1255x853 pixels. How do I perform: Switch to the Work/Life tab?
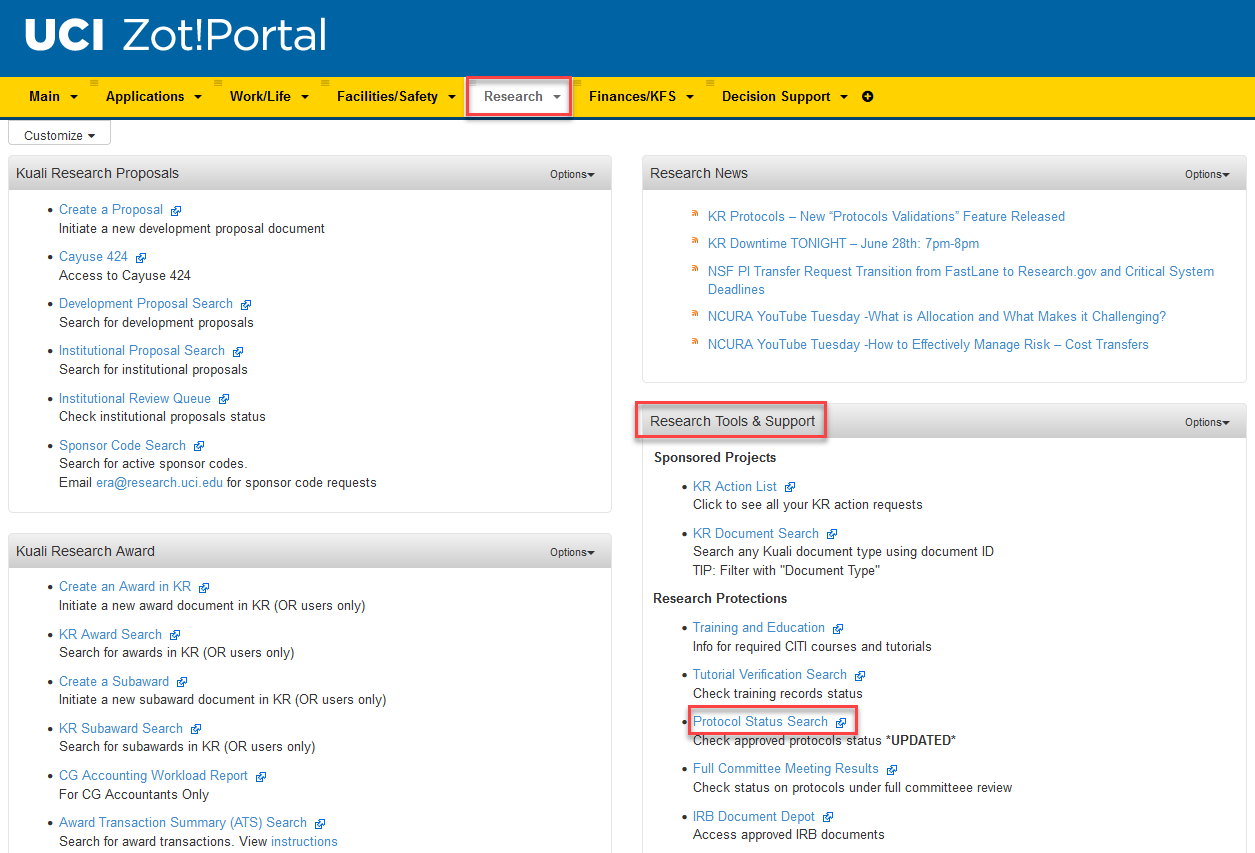(x=260, y=97)
